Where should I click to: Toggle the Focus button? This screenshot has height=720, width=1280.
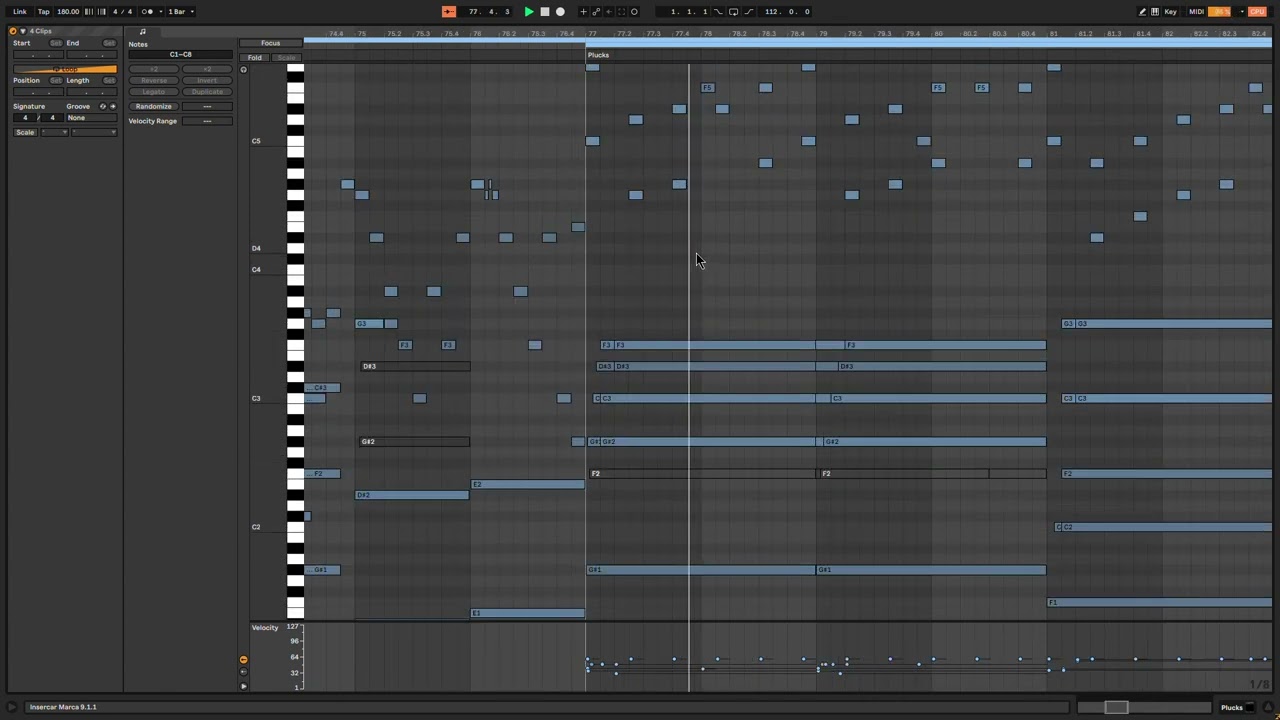click(271, 43)
